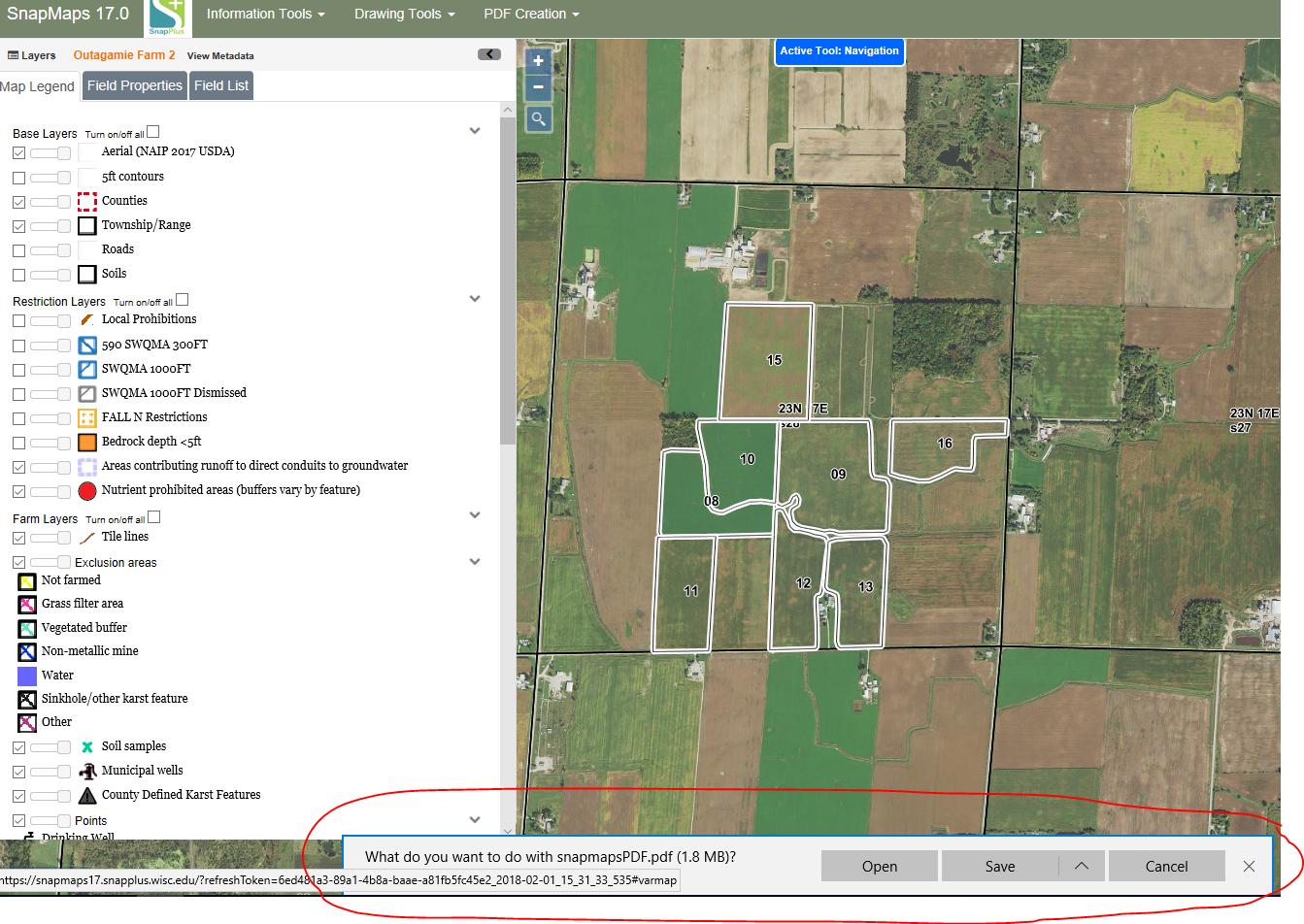Collapse the Exclusion areas chevron
The height and width of the screenshot is (924, 1304).
(475, 562)
